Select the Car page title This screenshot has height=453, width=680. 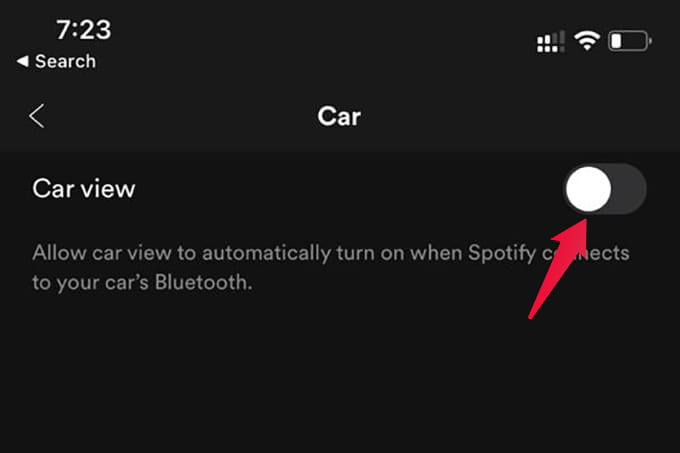click(x=339, y=116)
